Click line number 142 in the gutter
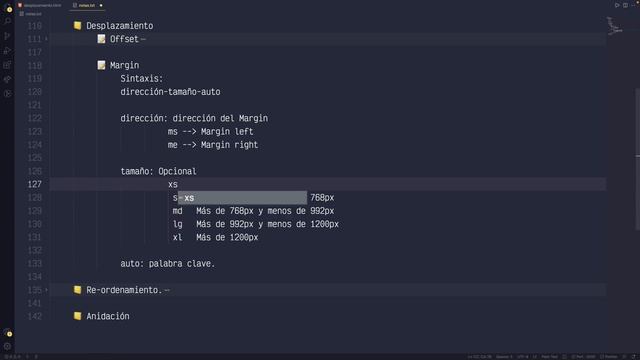The image size is (640, 360). pyautogui.click(x=35, y=316)
